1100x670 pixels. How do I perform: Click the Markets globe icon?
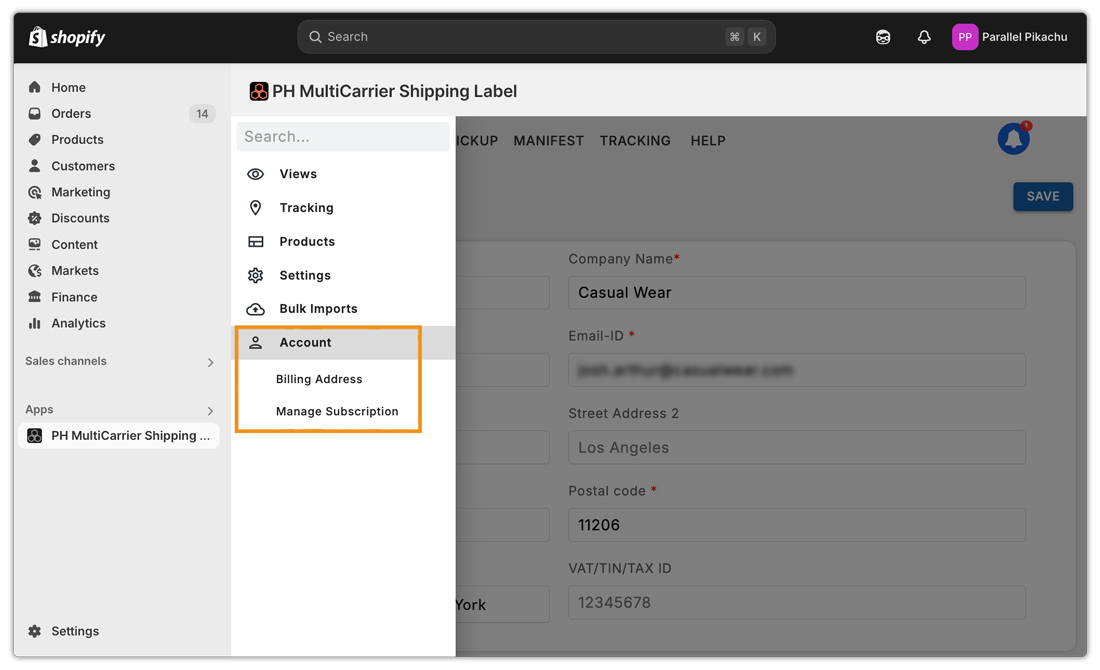pos(34,270)
